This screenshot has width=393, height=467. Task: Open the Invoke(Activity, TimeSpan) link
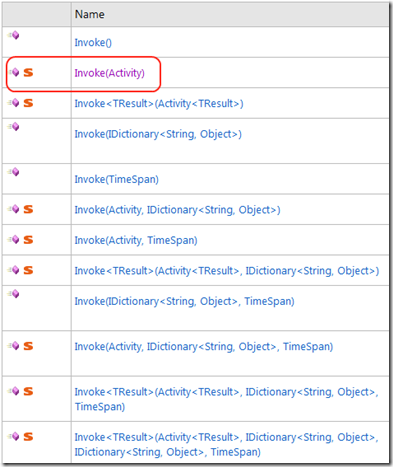(x=136, y=240)
